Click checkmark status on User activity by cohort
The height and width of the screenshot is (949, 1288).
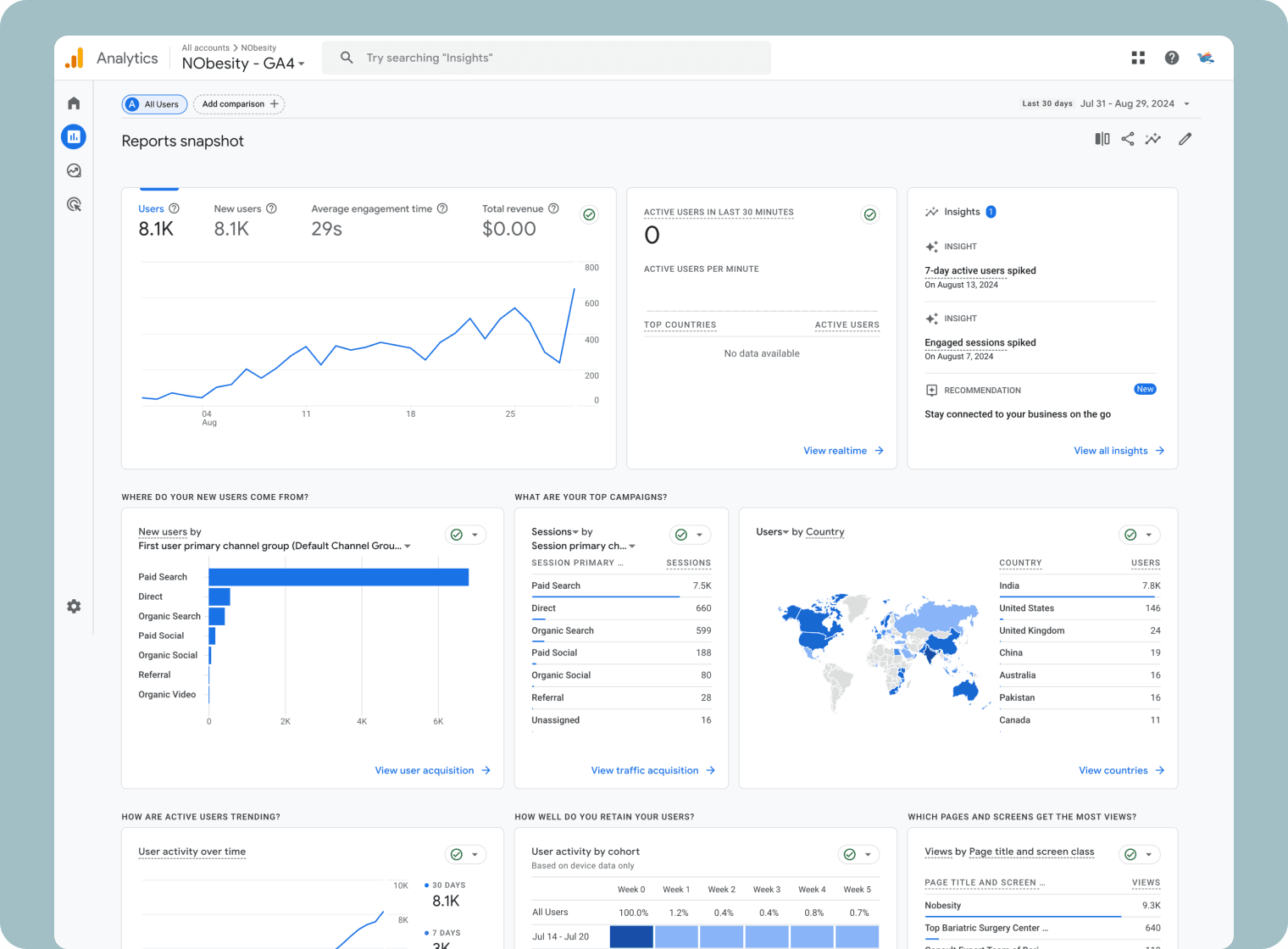click(x=850, y=854)
